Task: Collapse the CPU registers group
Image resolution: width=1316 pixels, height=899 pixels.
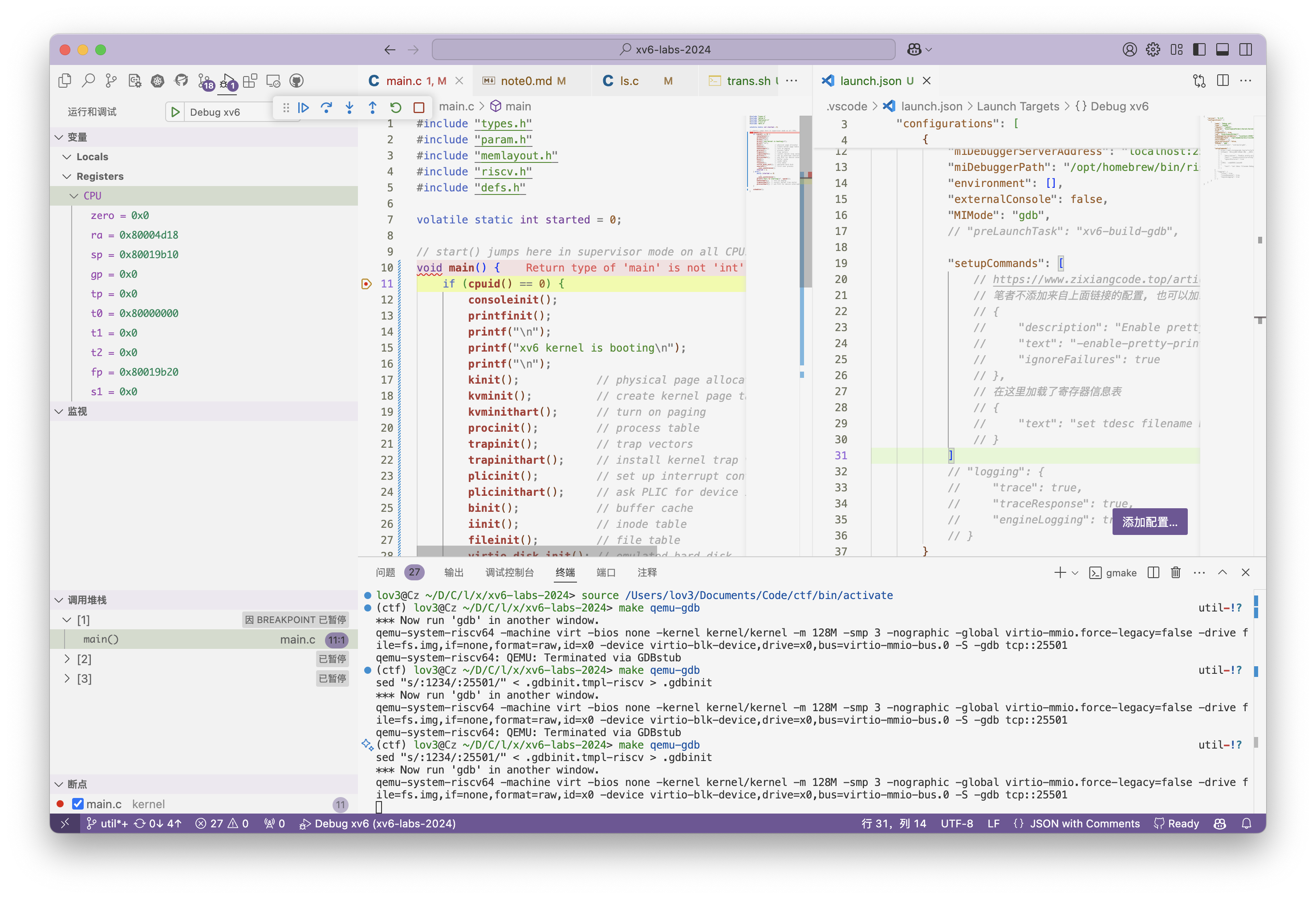Action: coord(73,196)
